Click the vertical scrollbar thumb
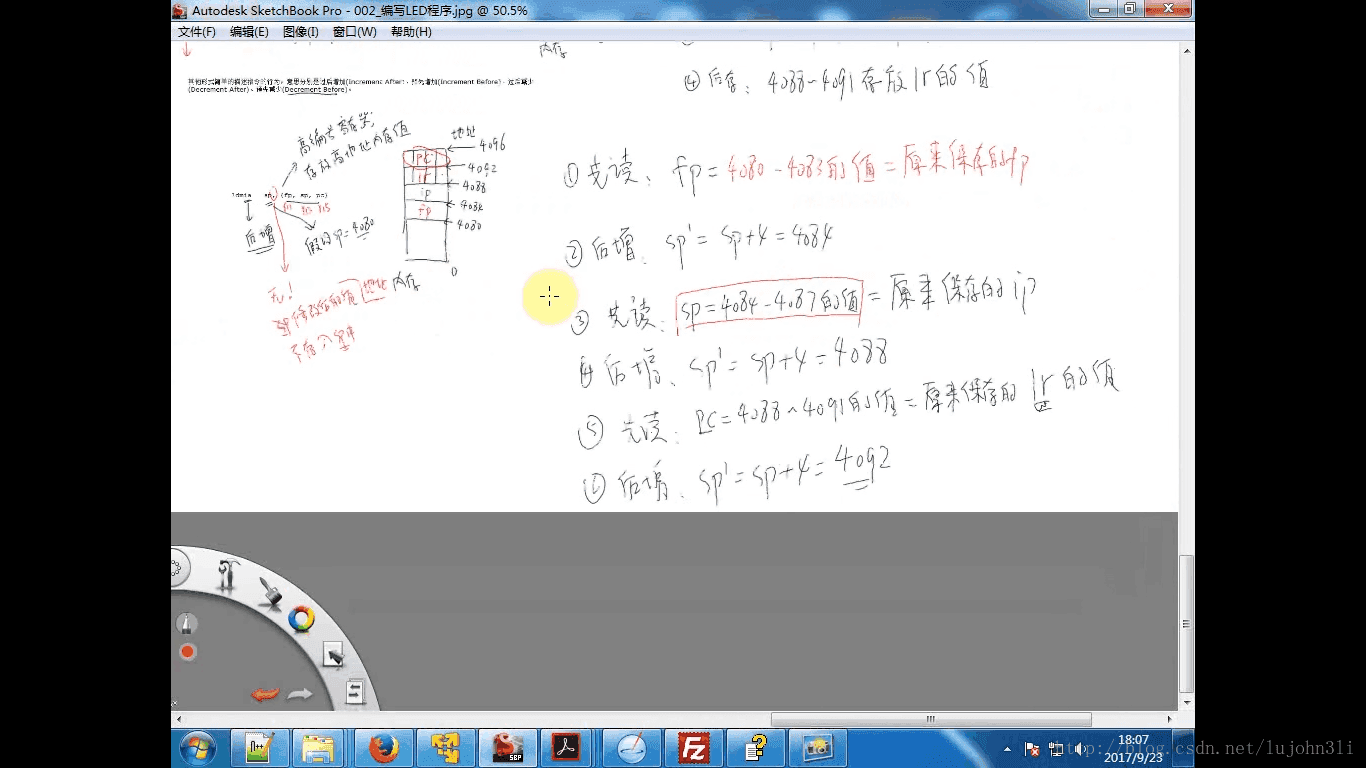Viewport: 1366px width, 768px height. [1186, 624]
